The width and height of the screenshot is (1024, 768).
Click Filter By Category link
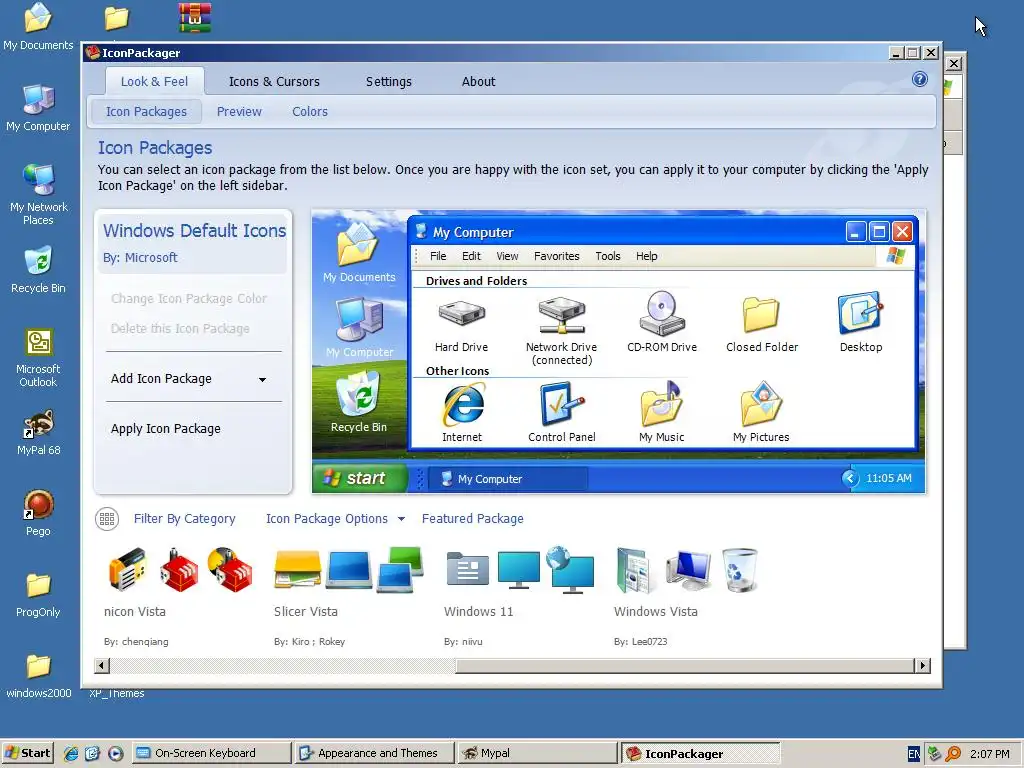click(184, 519)
